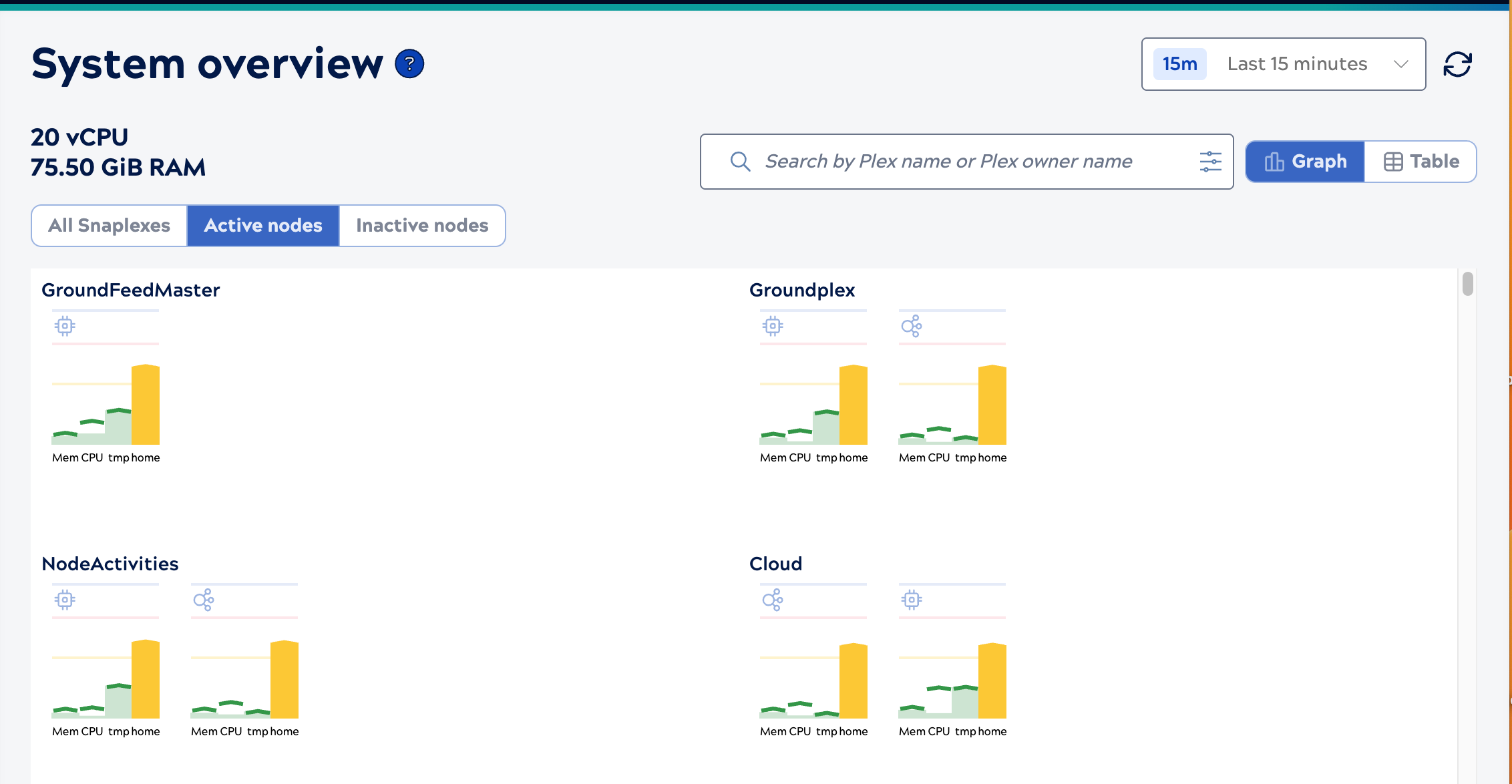
Task: Click the 15m time badge
Action: [x=1179, y=64]
